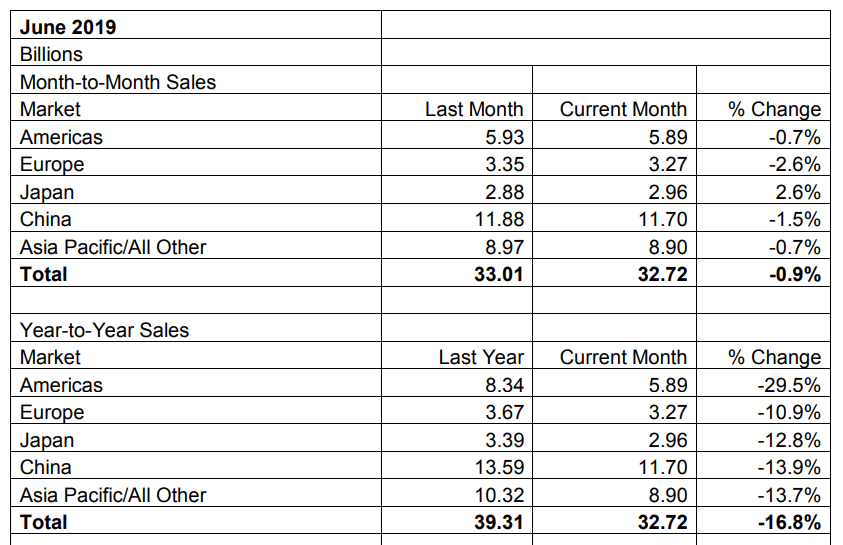
Task: Click Japan last year value 3.39
Action: point(504,440)
